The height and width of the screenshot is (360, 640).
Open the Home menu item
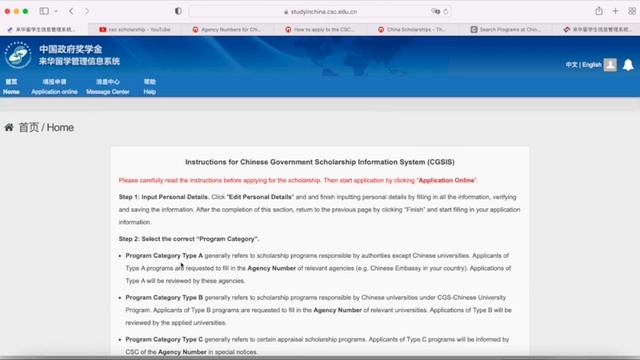pos(11,87)
